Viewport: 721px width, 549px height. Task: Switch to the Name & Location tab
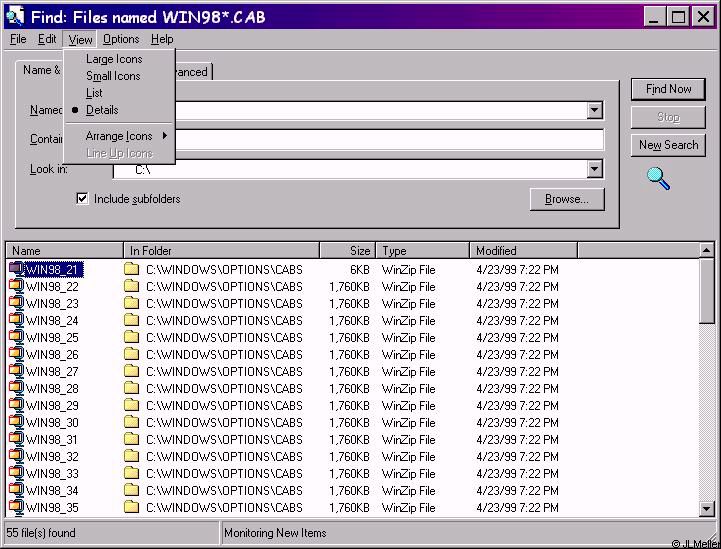[40, 70]
